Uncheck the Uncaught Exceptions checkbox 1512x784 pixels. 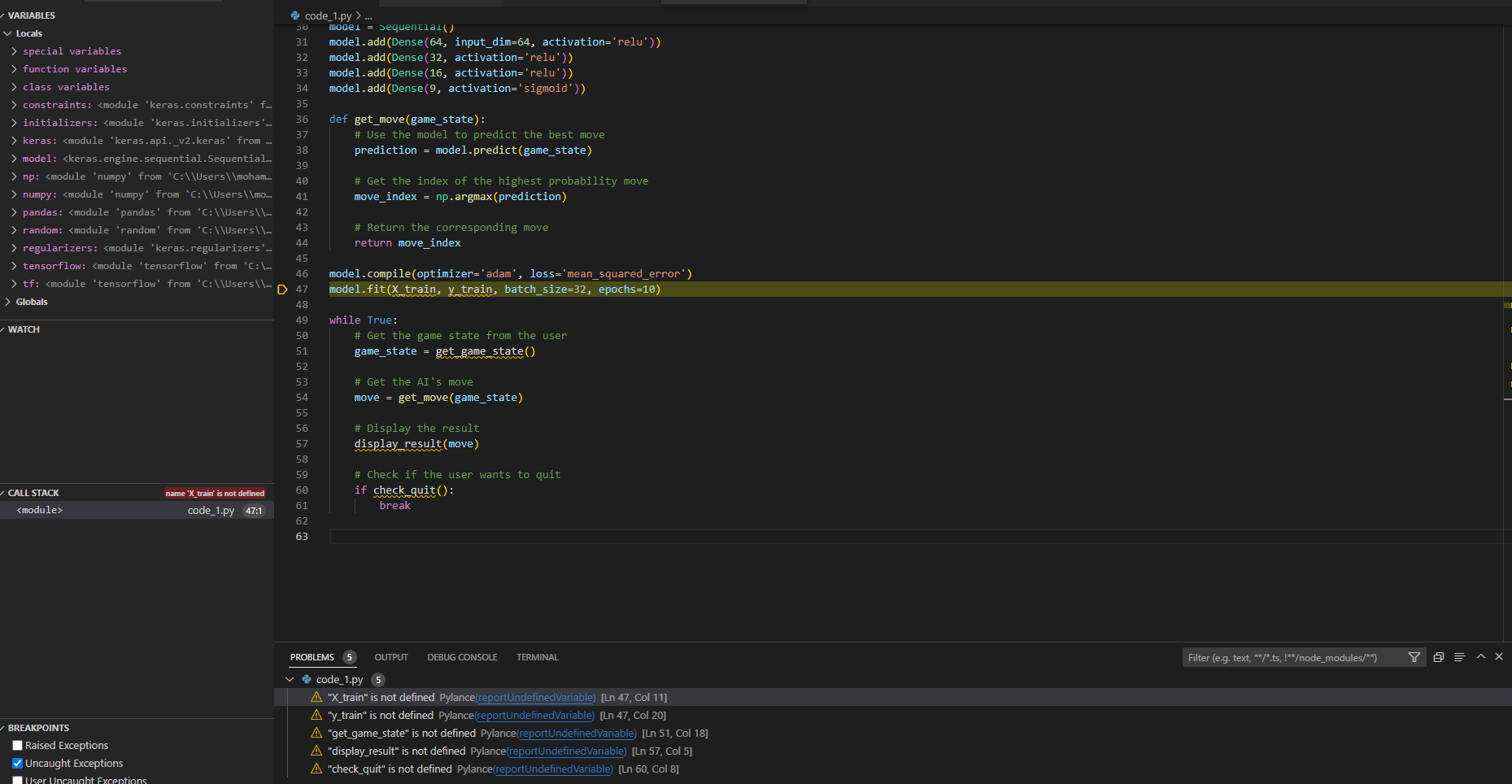pos(17,763)
